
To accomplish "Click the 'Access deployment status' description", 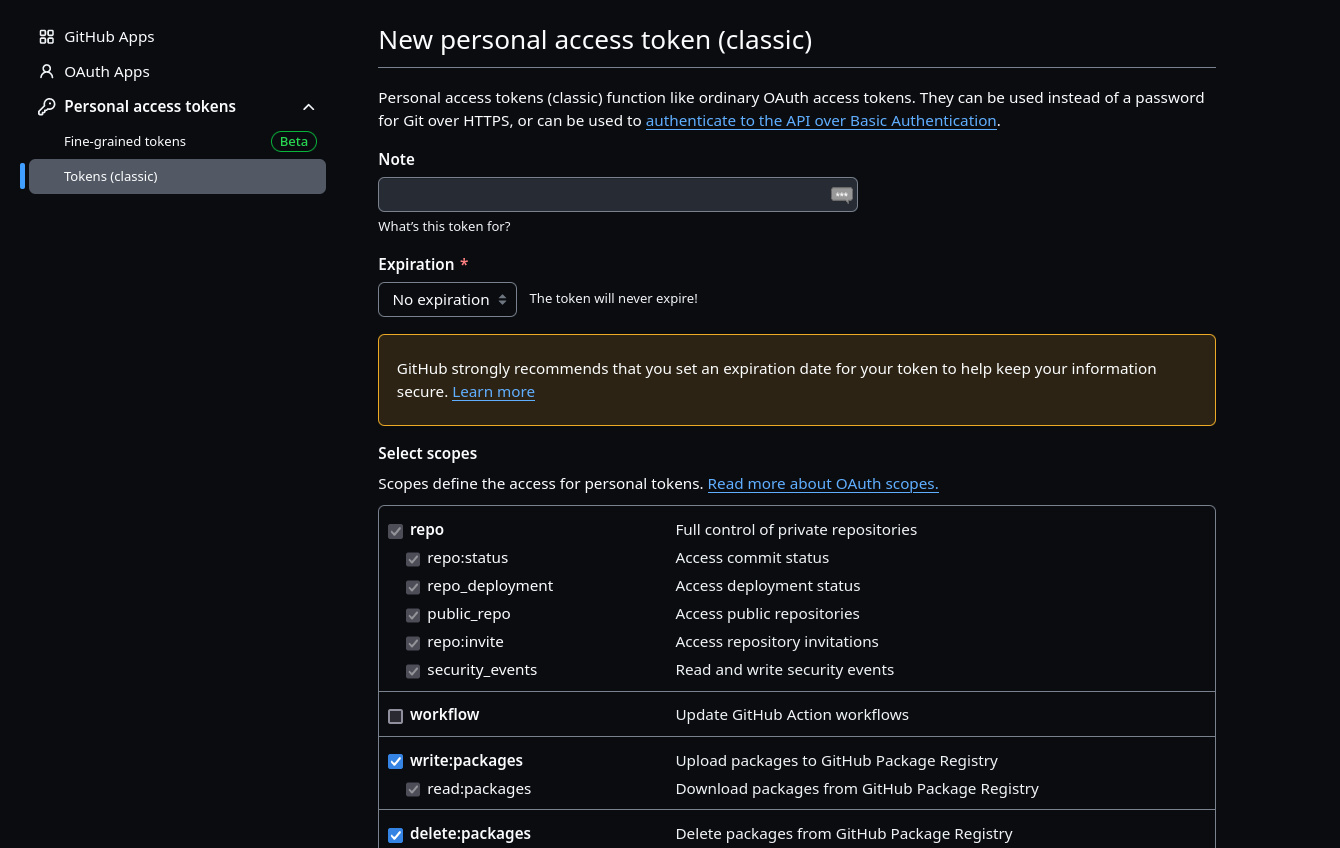I will click(x=768, y=586).
